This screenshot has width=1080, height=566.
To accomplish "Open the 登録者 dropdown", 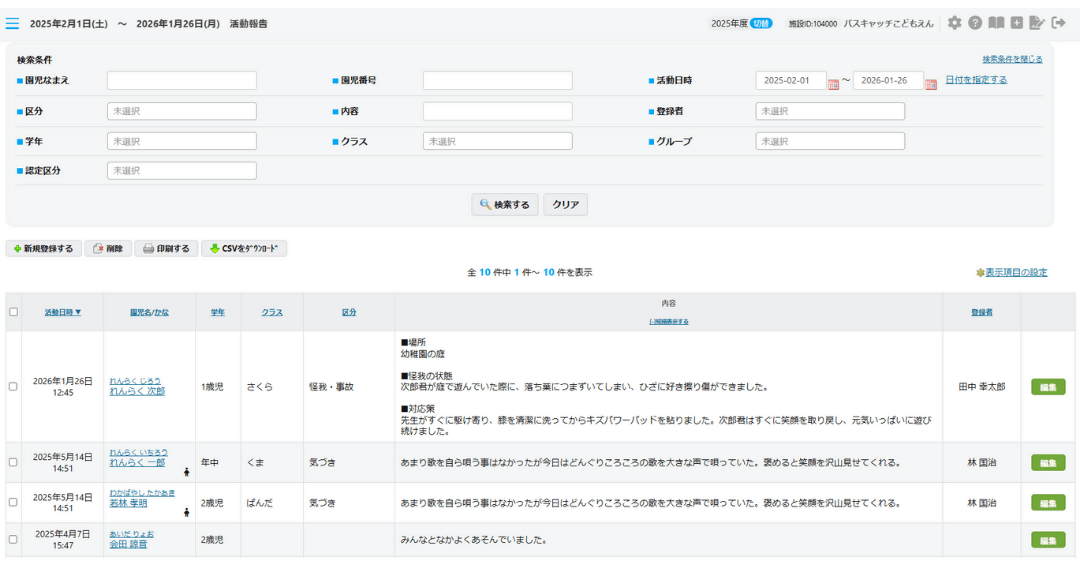I will coord(830,111).
